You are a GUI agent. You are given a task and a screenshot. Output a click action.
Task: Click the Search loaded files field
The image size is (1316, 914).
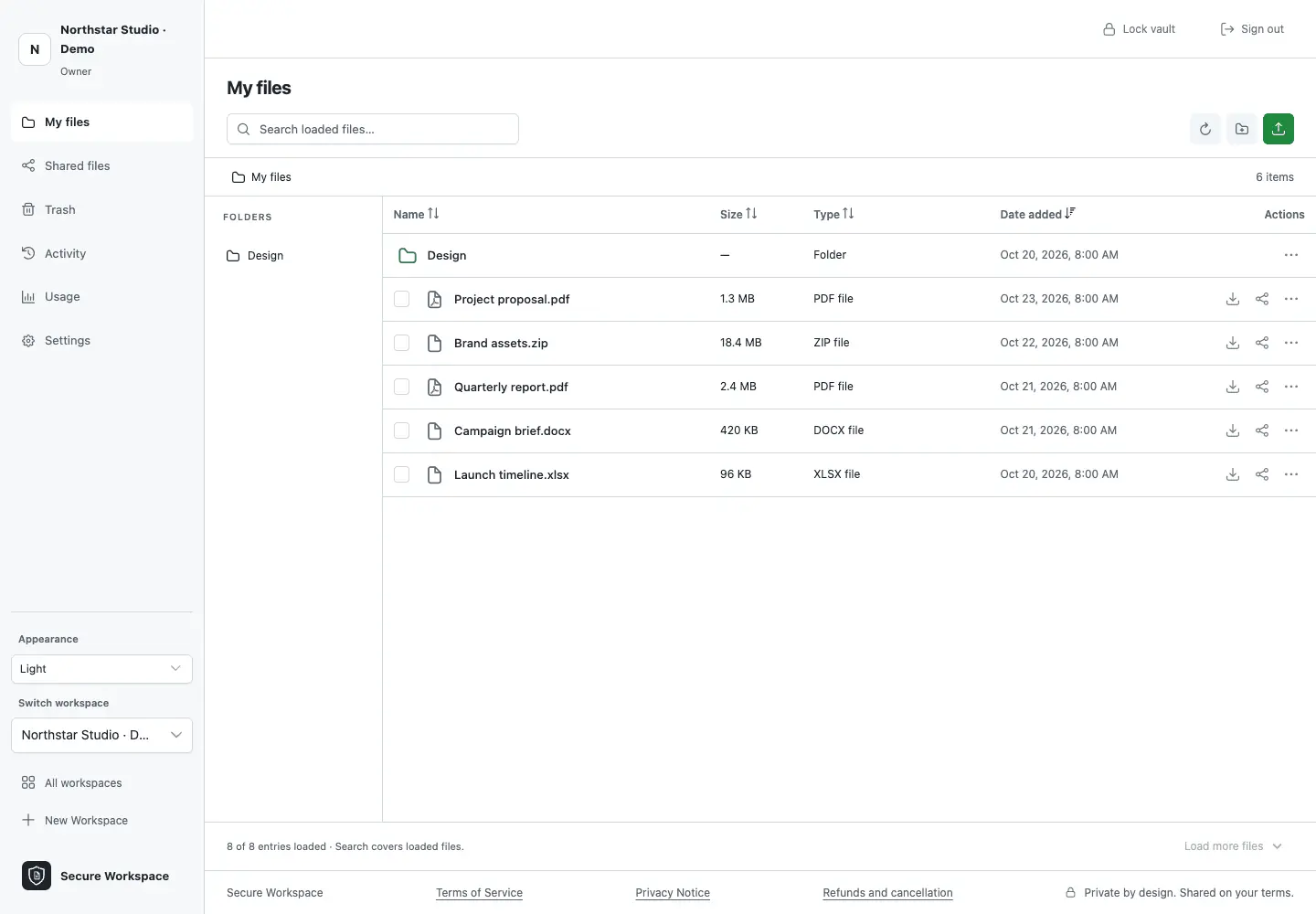click(373, 129)
